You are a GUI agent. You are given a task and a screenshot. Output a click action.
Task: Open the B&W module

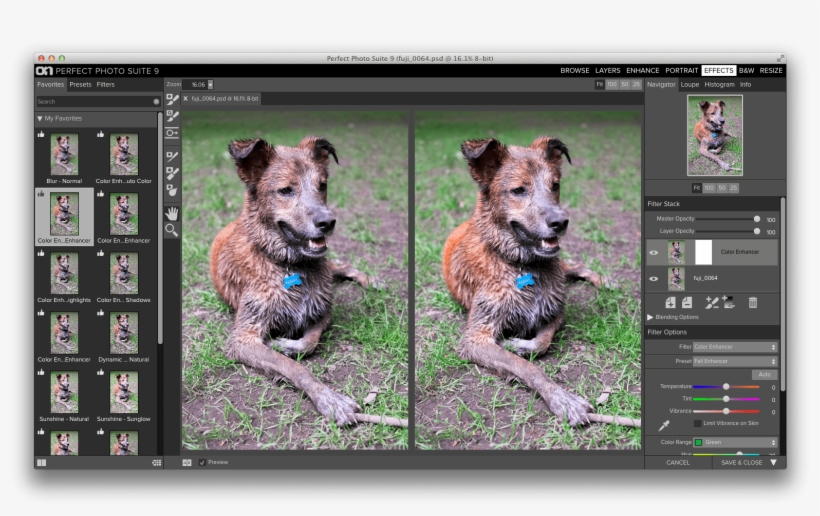(746, 71)
